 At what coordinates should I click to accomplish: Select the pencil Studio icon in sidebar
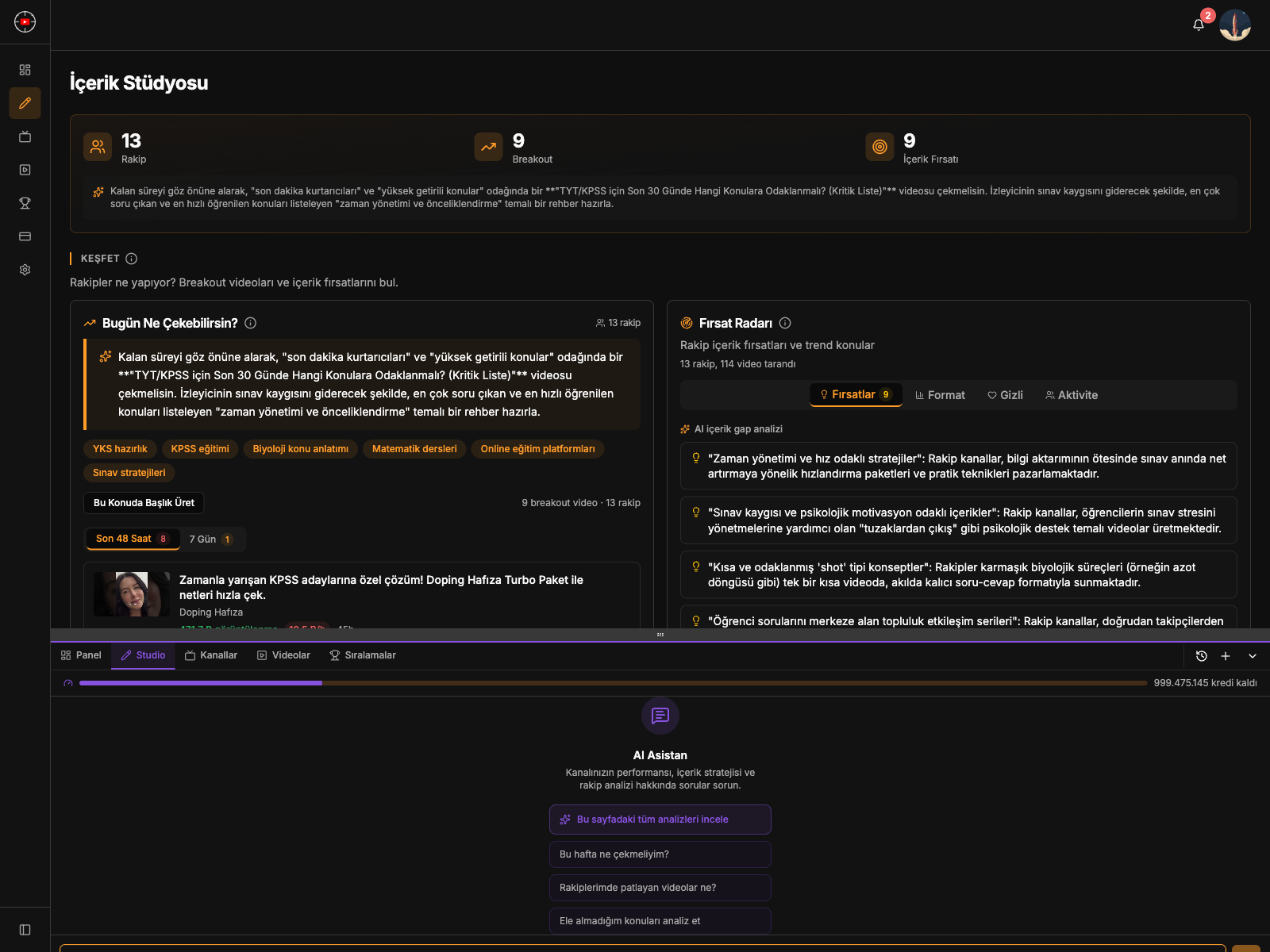25,103
